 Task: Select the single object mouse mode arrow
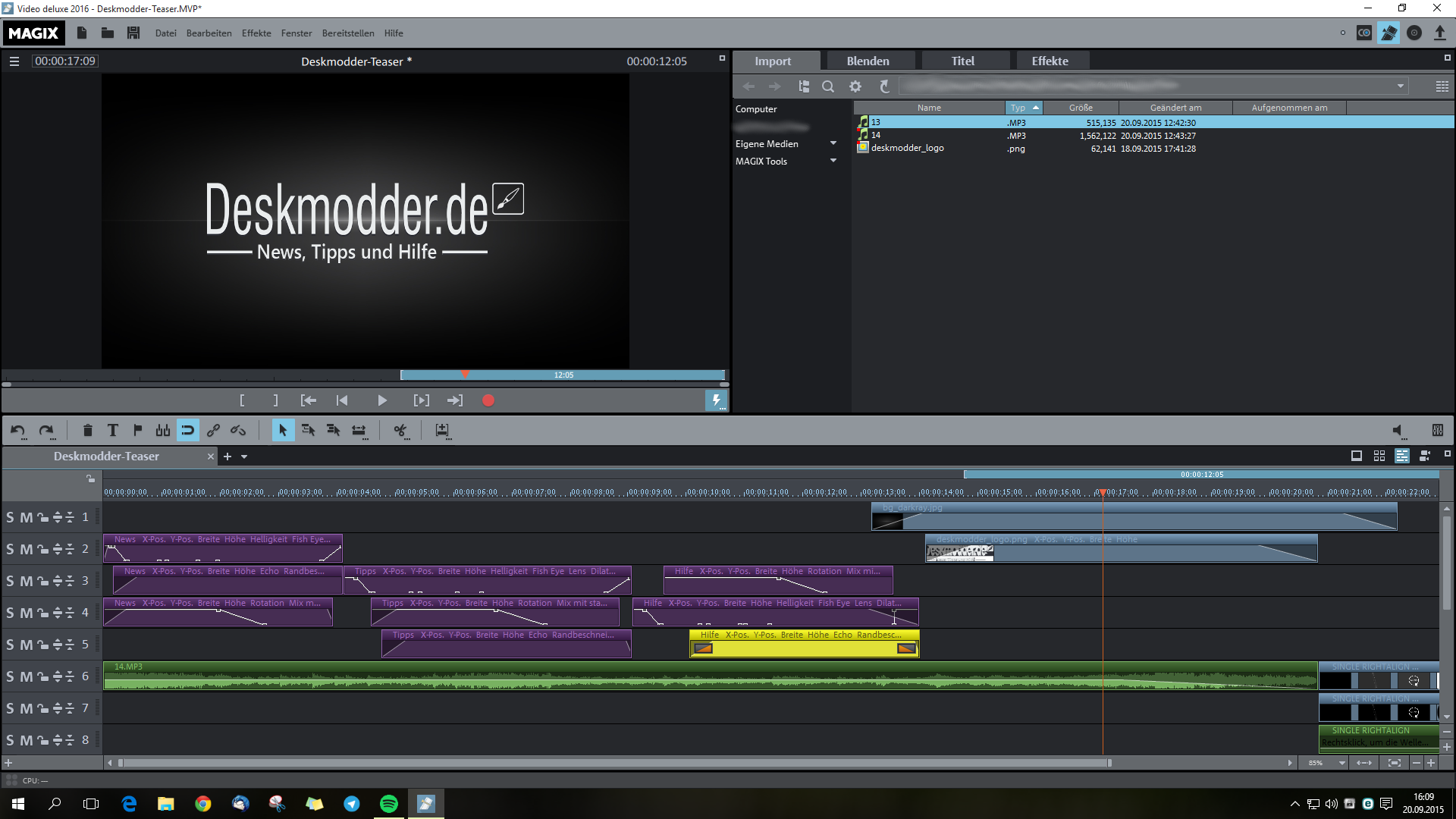click(x=283, y=431)
